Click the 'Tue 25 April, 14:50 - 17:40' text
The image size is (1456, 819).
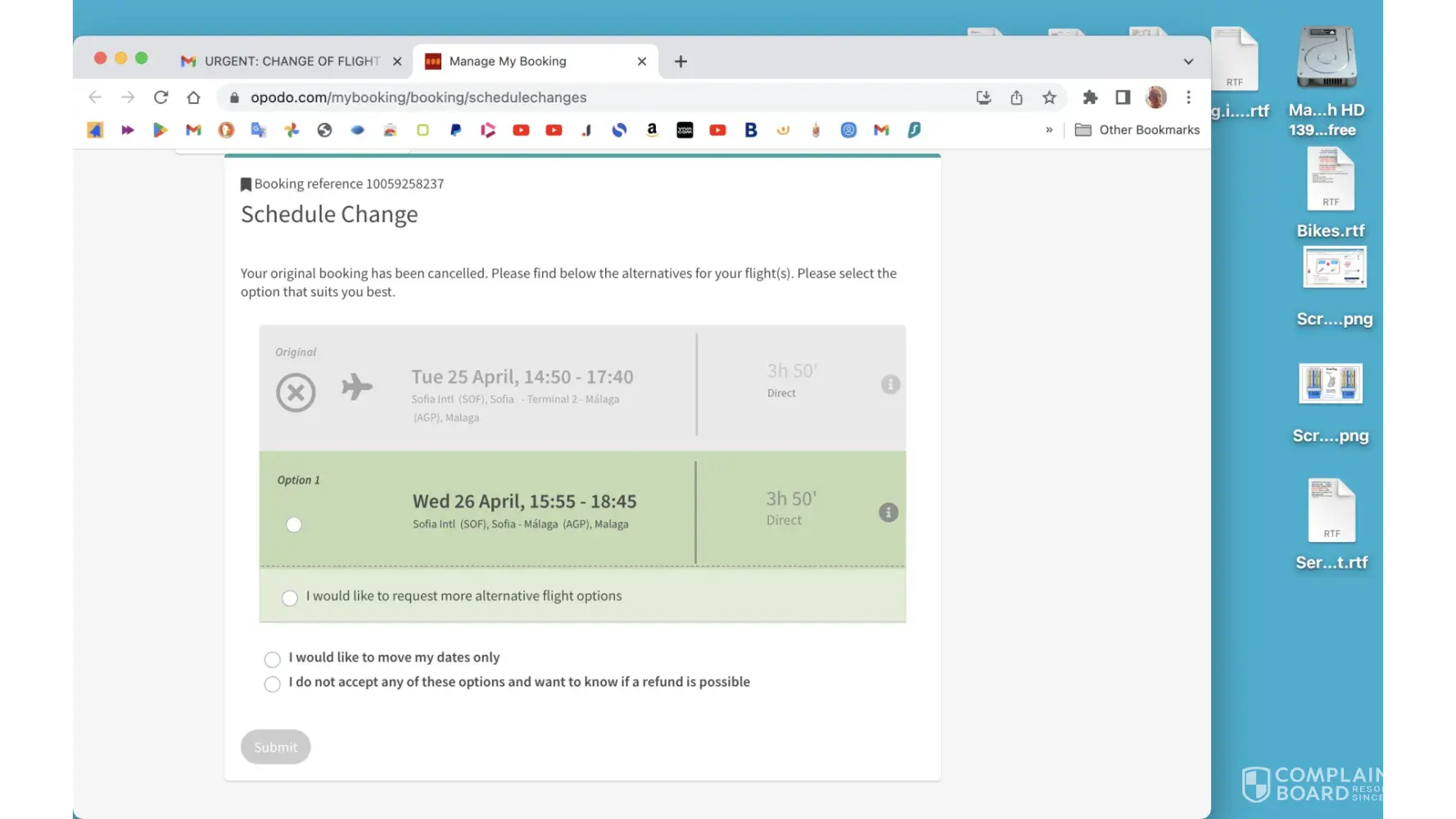click(522, 377)
